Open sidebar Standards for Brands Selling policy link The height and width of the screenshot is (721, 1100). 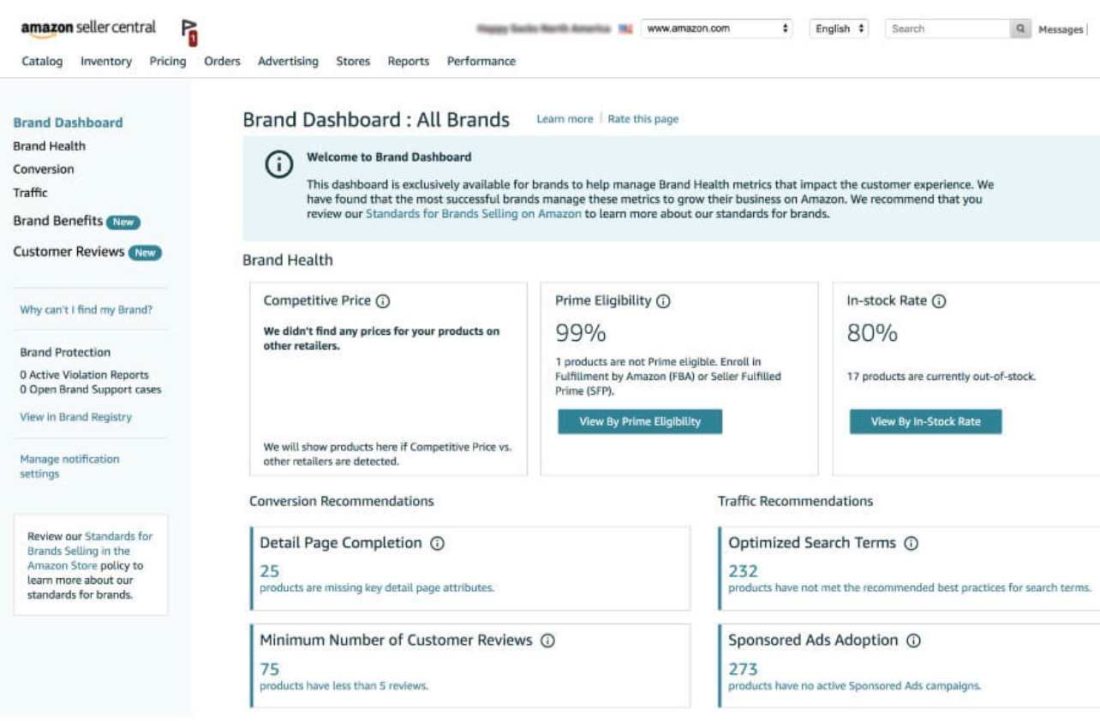click(90, 551)
